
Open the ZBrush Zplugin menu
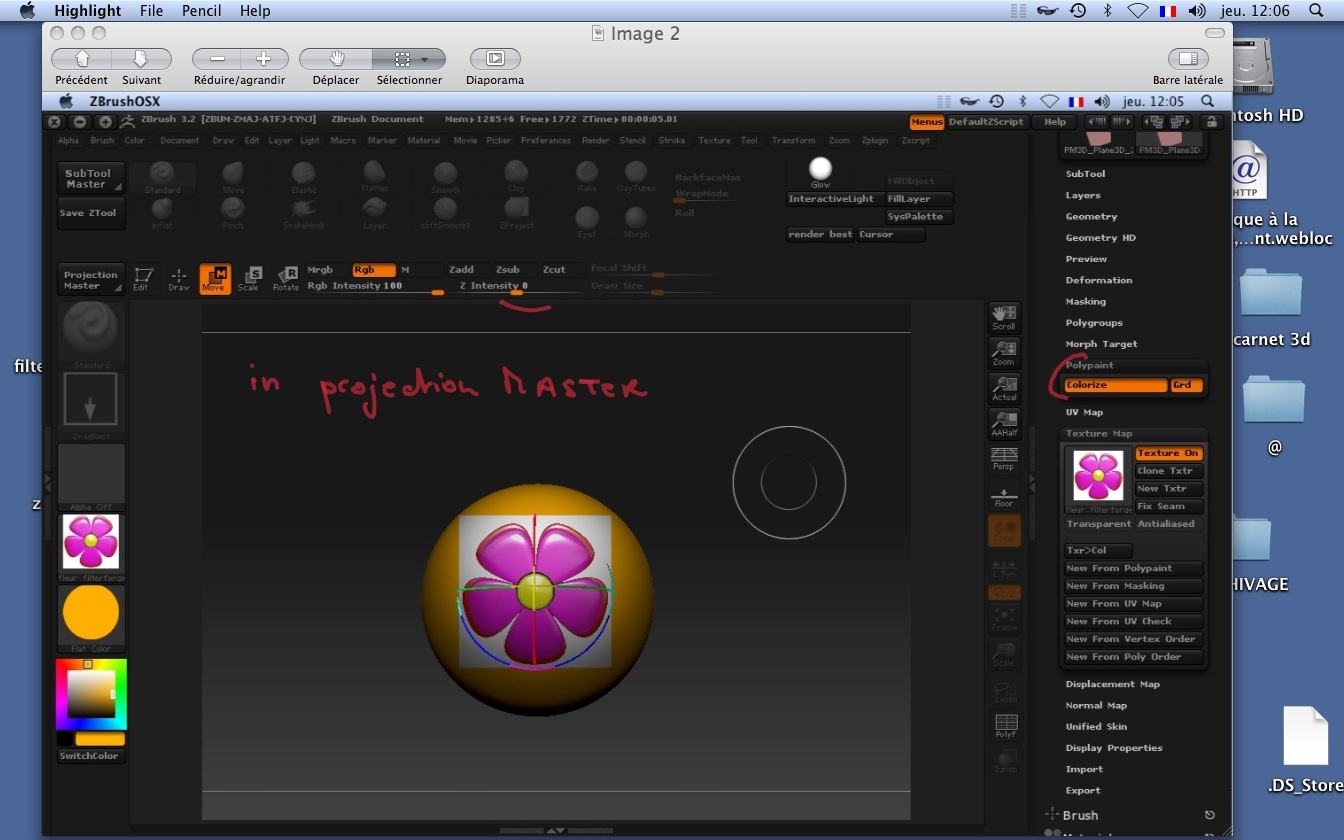click(x=875, y=141)
